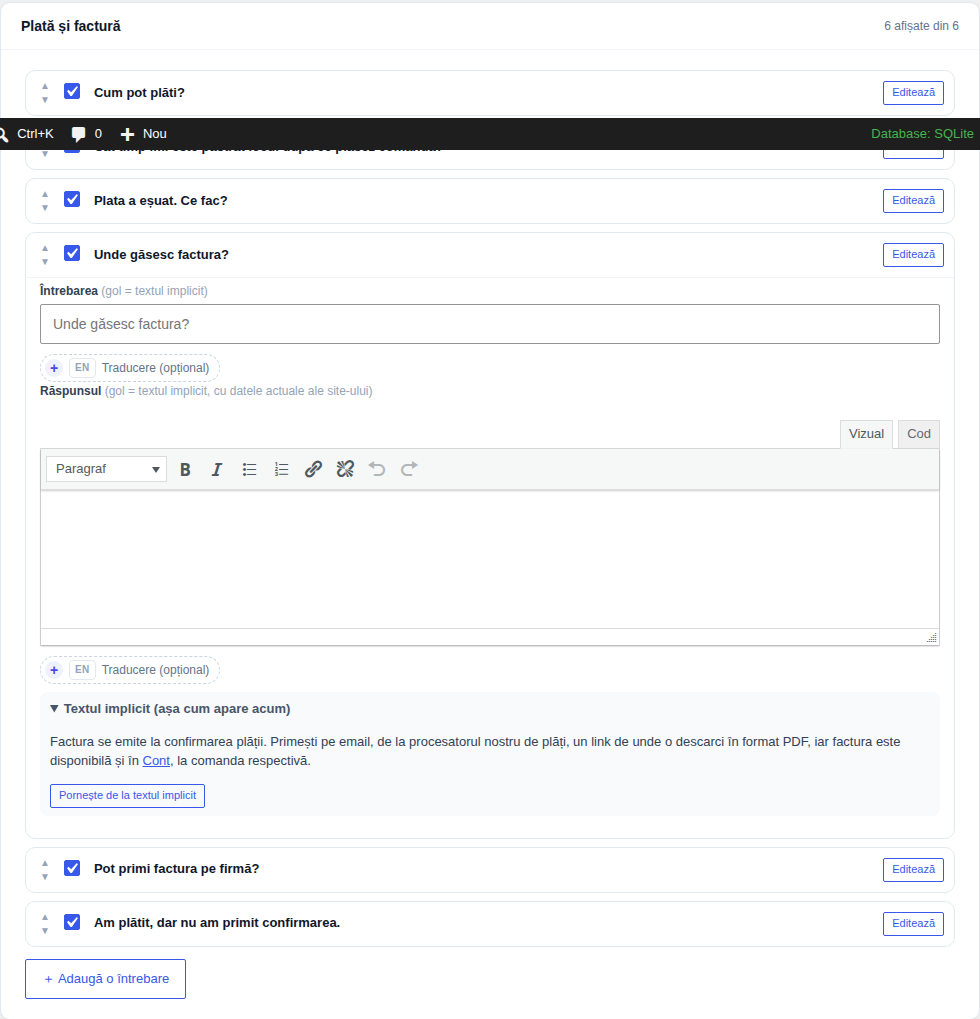Insert a link using the chain icon
Image resolution: width=980 pixels, height=1019 pixels.
click(x=313, y=469)
